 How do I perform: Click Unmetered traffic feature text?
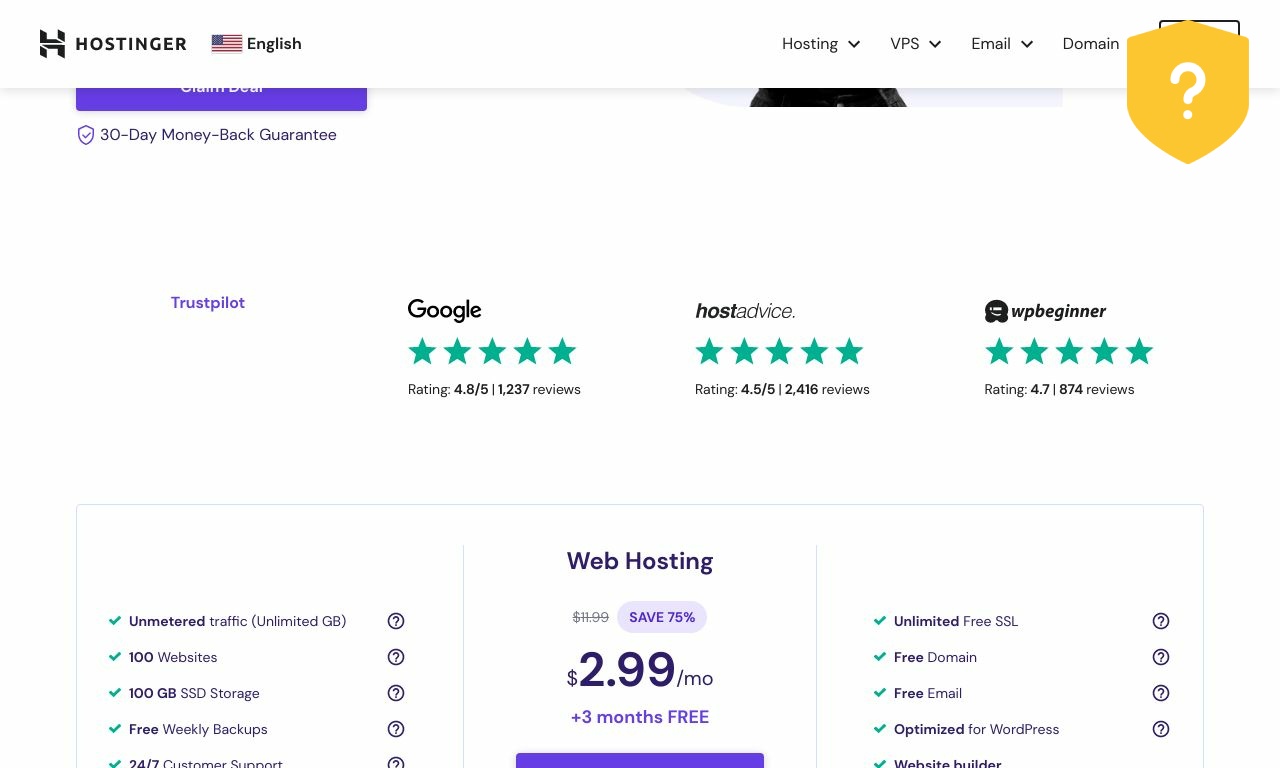coord(237,621)
